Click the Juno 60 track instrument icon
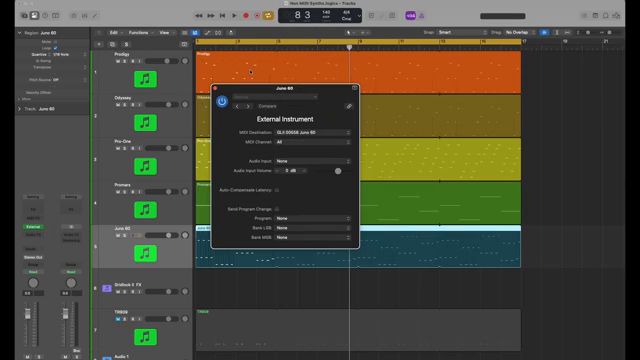This screenshot has width=640, height=360. coord(145,253)
